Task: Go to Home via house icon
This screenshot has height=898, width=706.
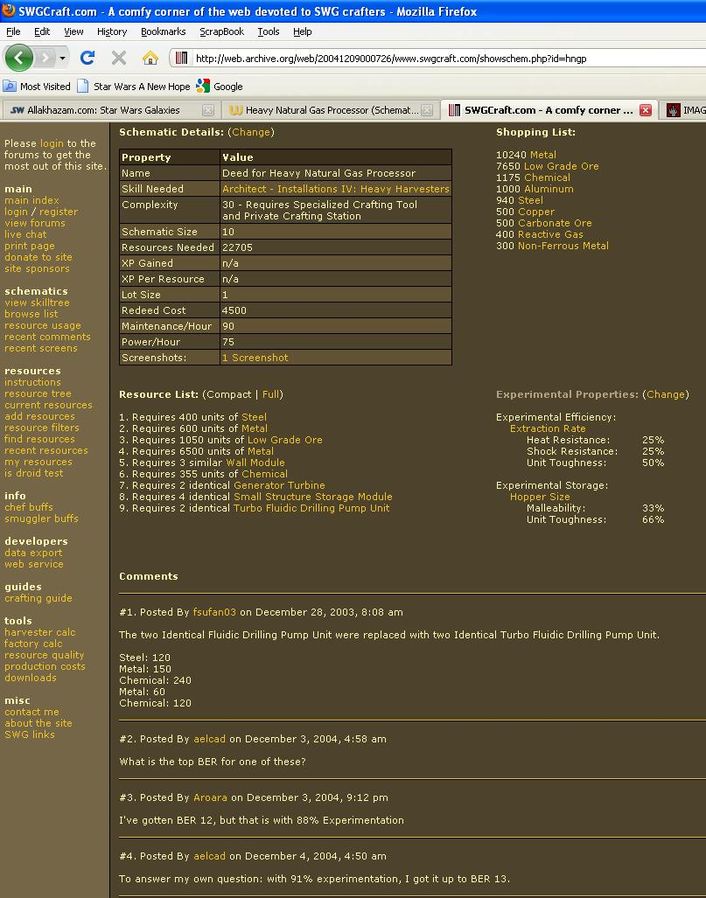Action: click(x=149, y=58)
